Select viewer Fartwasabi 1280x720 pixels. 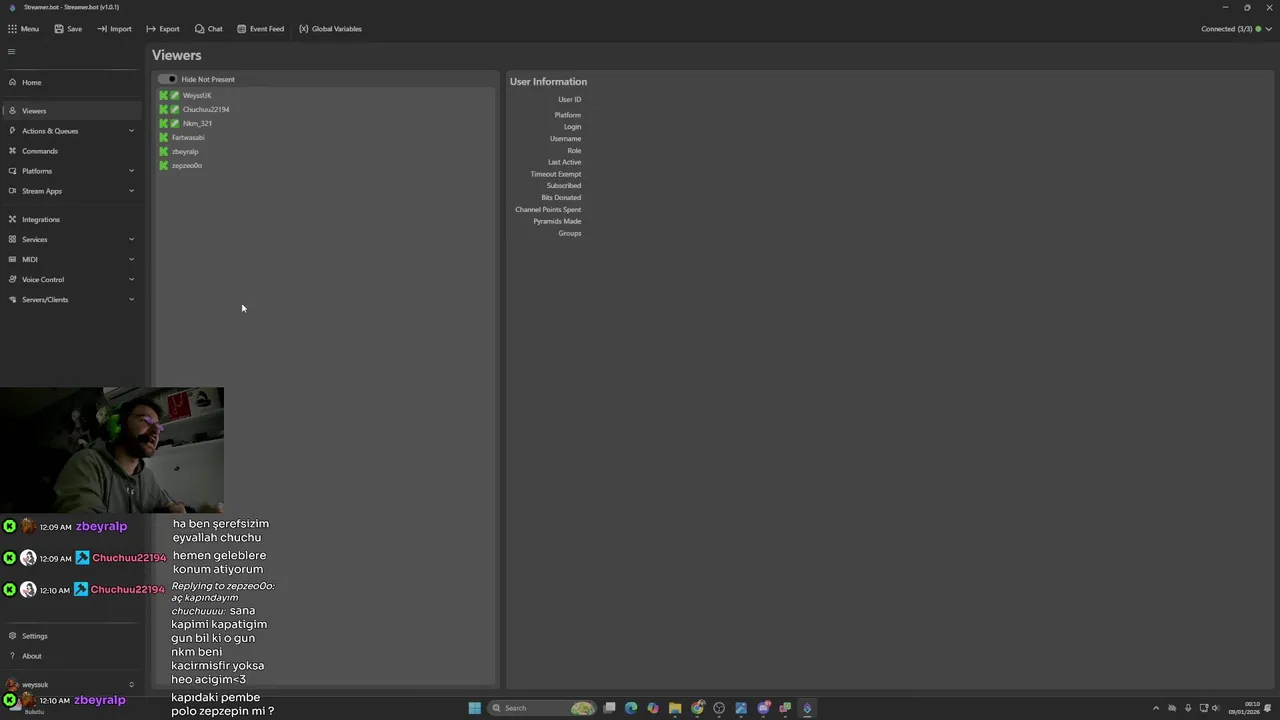pos(188,138)
